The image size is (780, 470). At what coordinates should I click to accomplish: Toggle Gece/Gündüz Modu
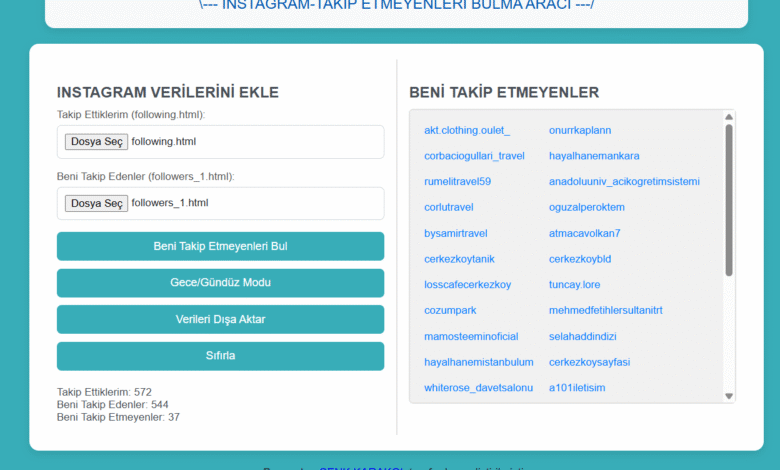coord(220,283)
